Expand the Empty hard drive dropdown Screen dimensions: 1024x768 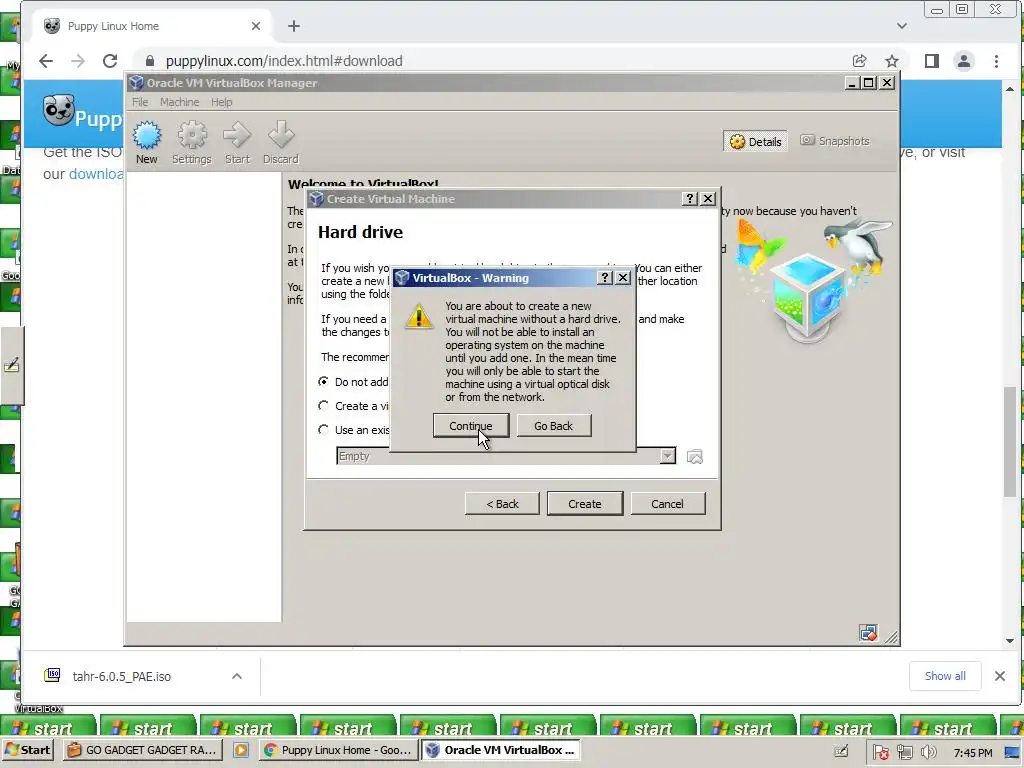(667, 456)
